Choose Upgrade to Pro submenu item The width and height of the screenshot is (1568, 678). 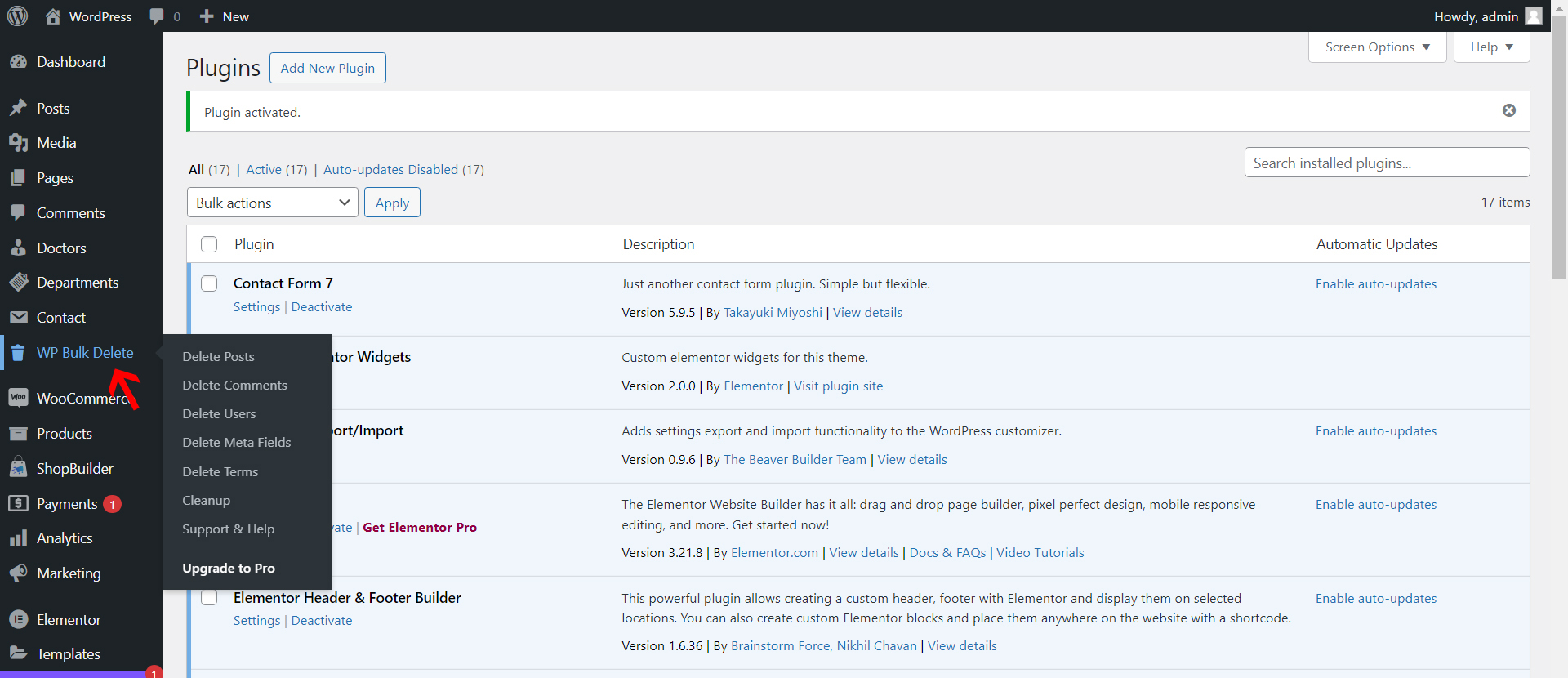pyautogui.click(x=229, y=569)
